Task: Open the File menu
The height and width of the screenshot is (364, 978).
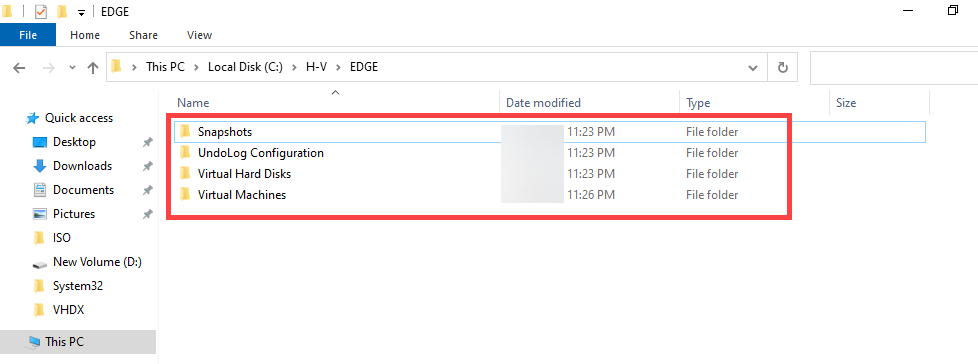Action: pyautogui.click(x=28, y=35)
